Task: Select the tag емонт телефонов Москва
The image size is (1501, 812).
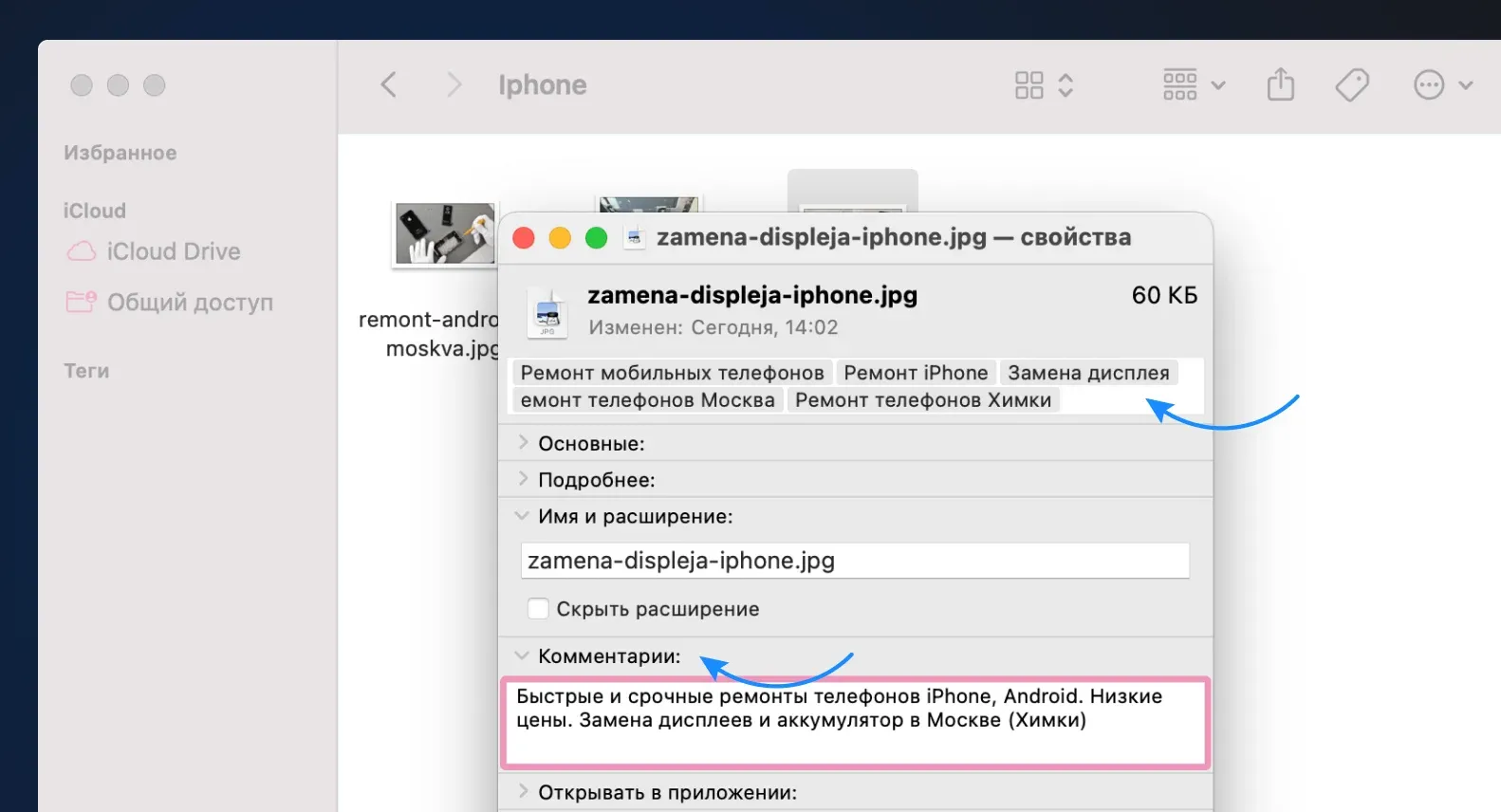Action: click(x=647, y=400)
